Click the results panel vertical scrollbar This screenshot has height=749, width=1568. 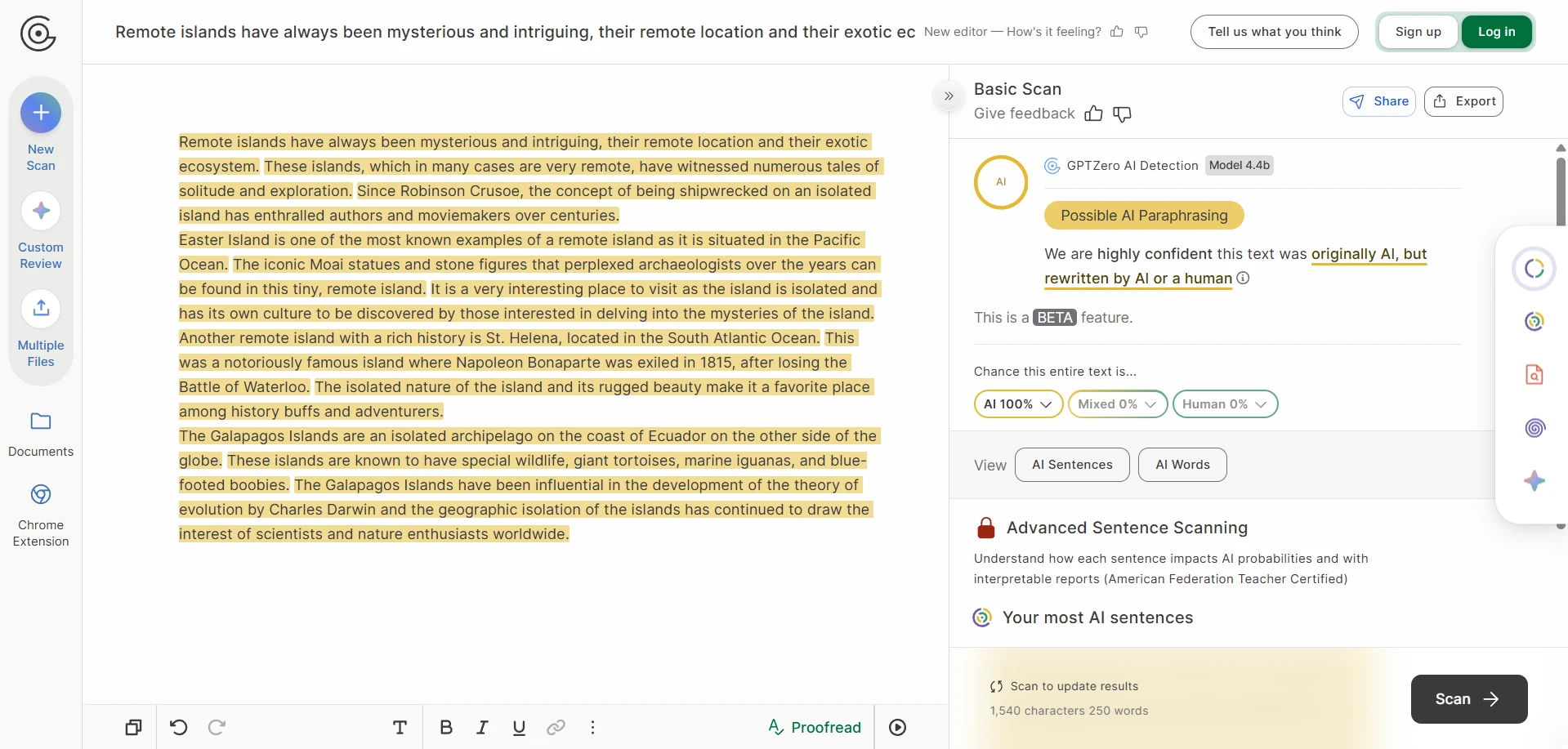click(1560, 192)
